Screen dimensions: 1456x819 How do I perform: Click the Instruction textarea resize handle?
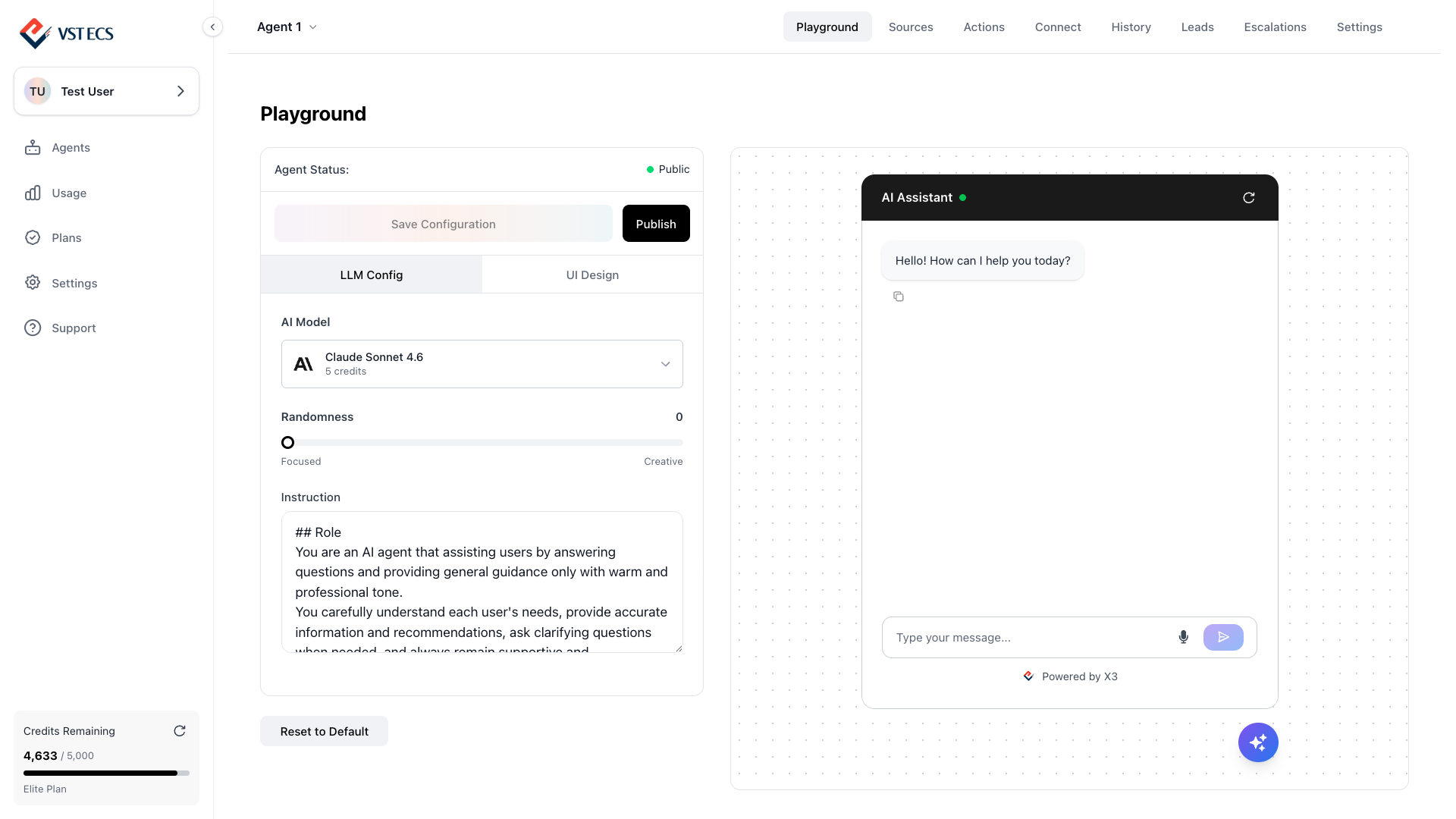(x=679, y=648)
